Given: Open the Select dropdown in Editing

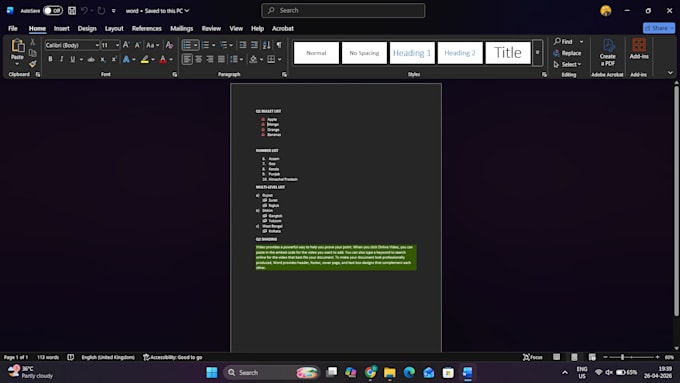Looking at the screenshot, I should click(x=568, y=64).
